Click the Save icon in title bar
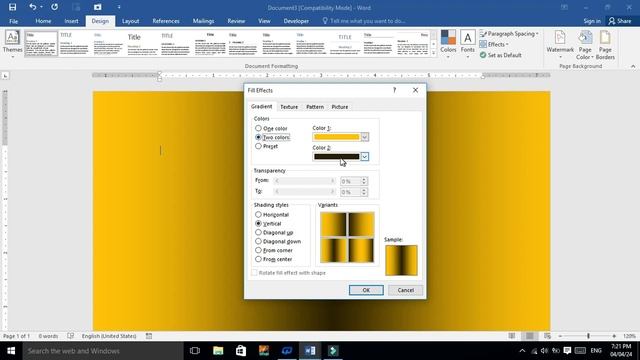The width and height of the screenshot is (640, 360). (x=13, y=7)
